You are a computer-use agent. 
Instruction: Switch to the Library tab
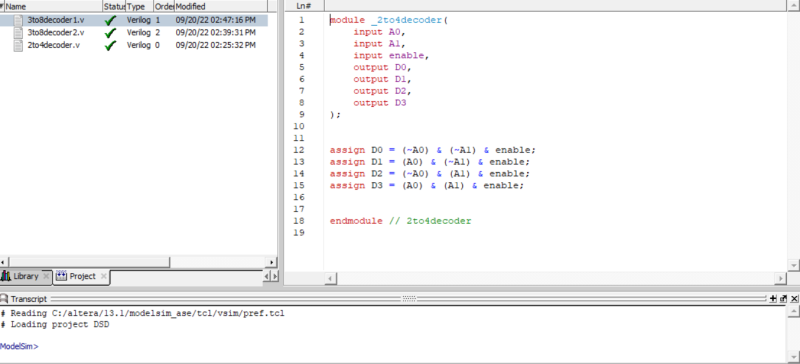[26, 276]
